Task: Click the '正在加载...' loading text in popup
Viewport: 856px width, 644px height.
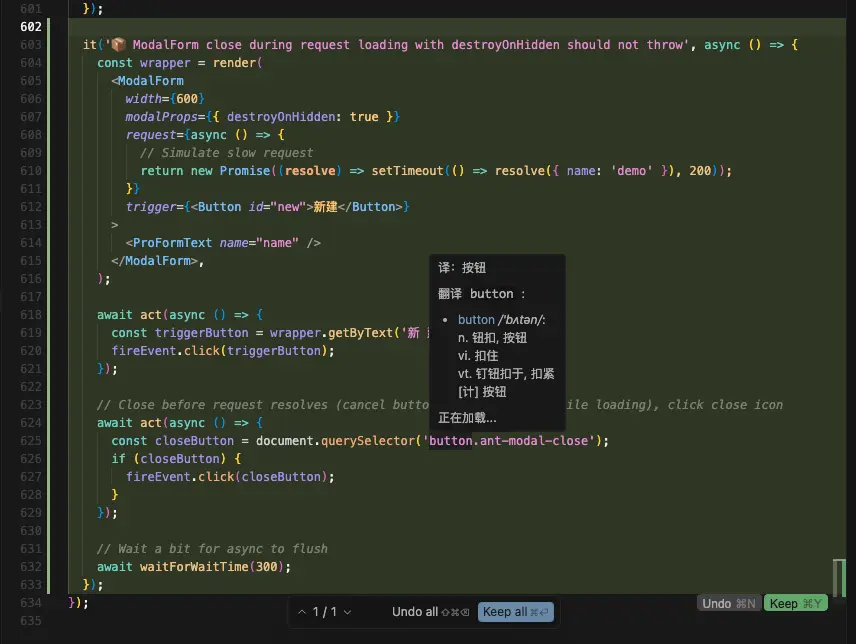Action: click(x=467, y=418)
